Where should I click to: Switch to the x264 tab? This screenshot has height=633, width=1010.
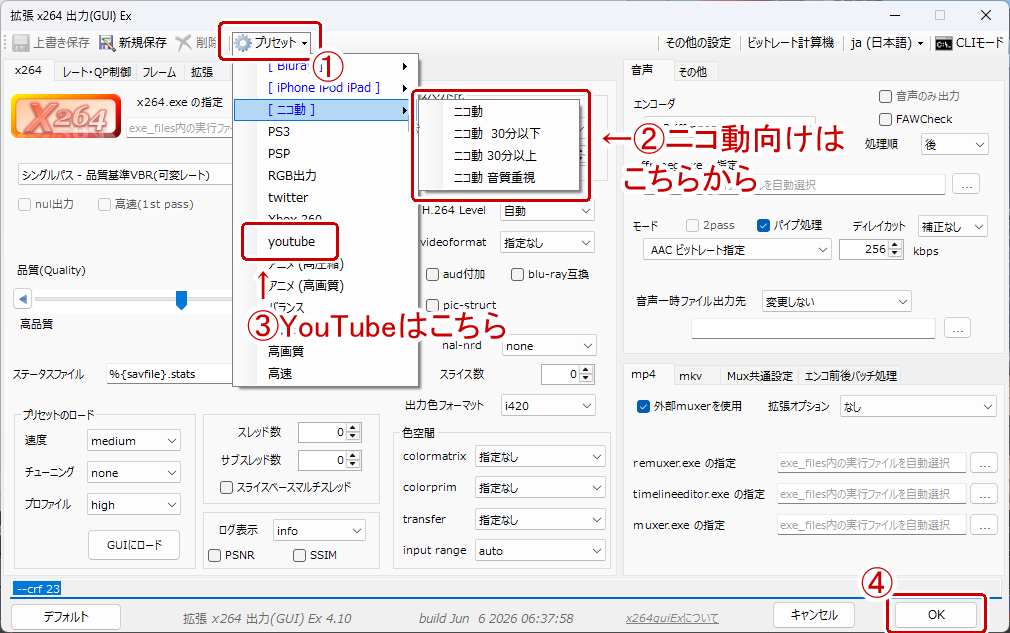click(x=28, y=70)
